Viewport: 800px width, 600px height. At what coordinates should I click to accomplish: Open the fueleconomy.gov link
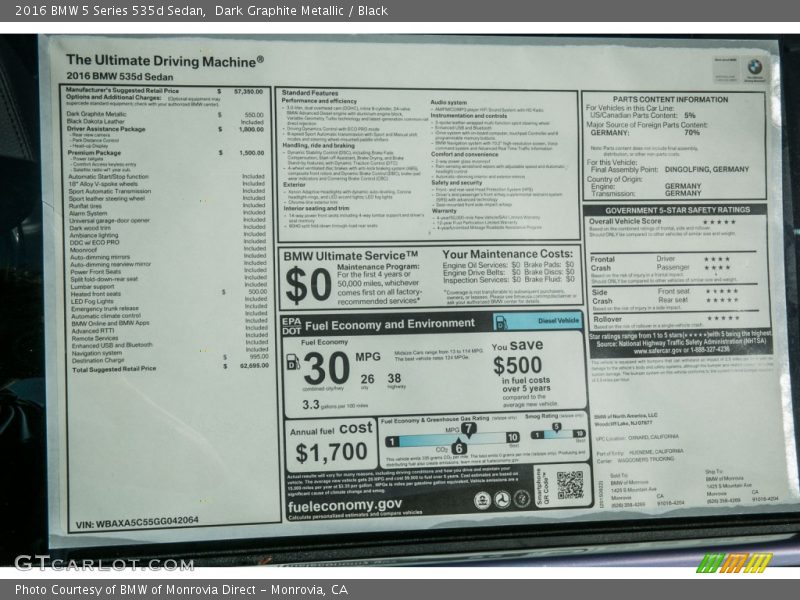(345, 504)
